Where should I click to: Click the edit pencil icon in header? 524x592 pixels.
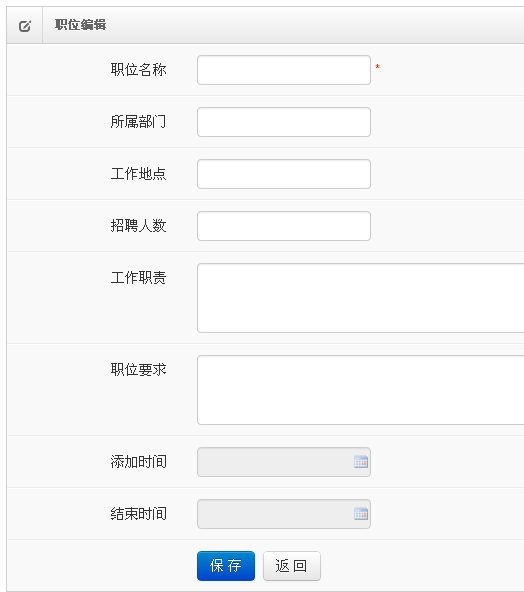[x=25, y=26]
